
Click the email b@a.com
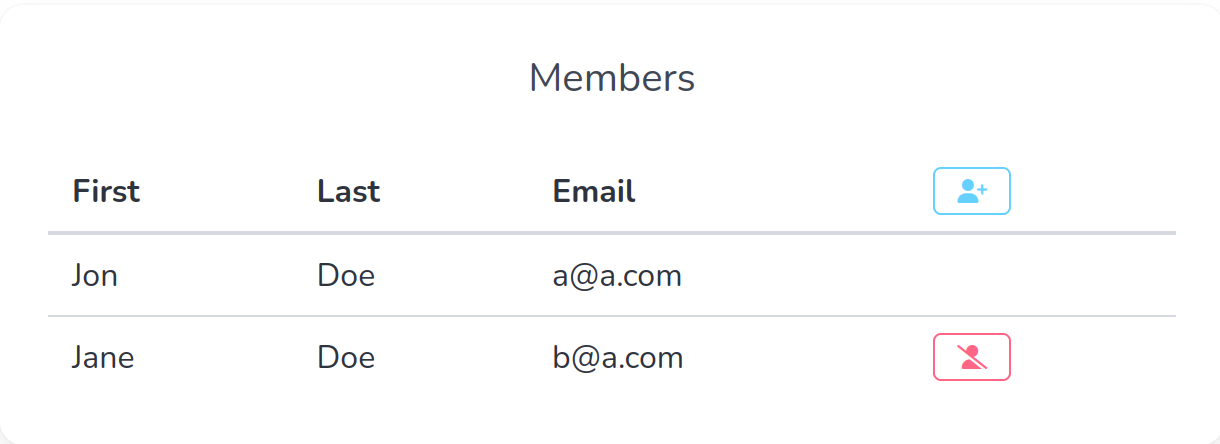click(x=617, y=357)
